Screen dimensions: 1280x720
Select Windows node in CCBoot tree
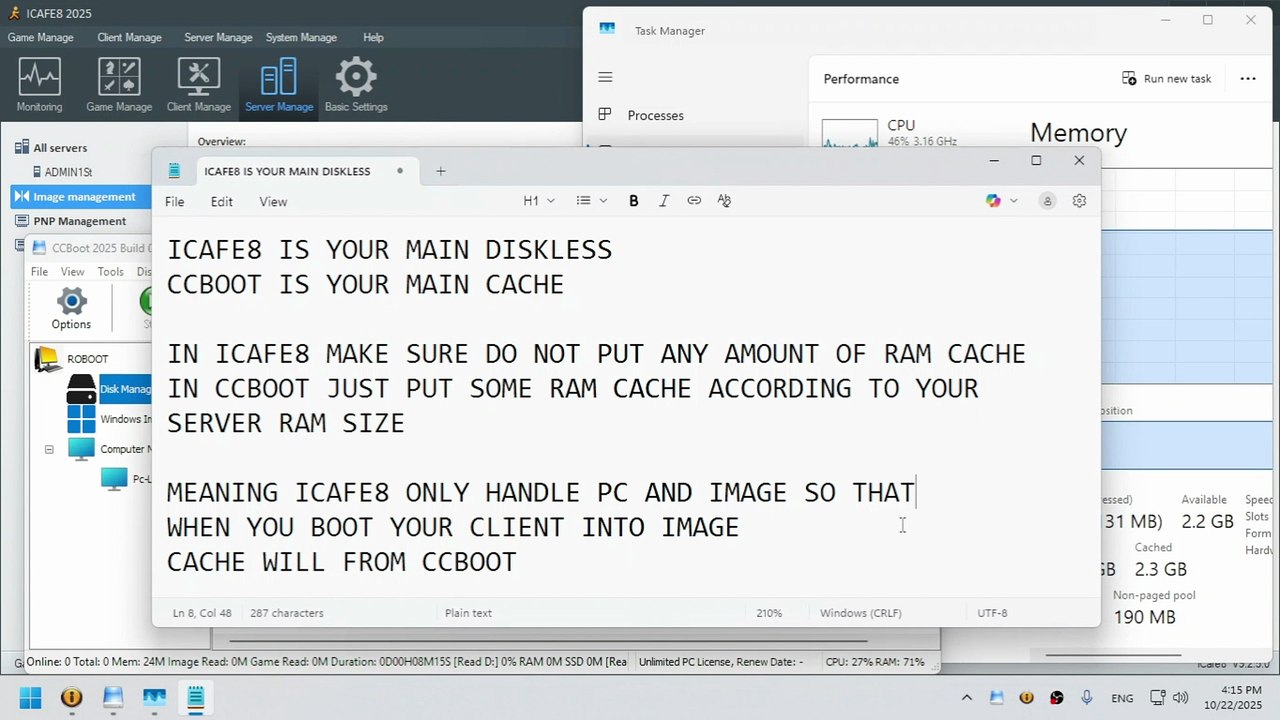(125, 419)
